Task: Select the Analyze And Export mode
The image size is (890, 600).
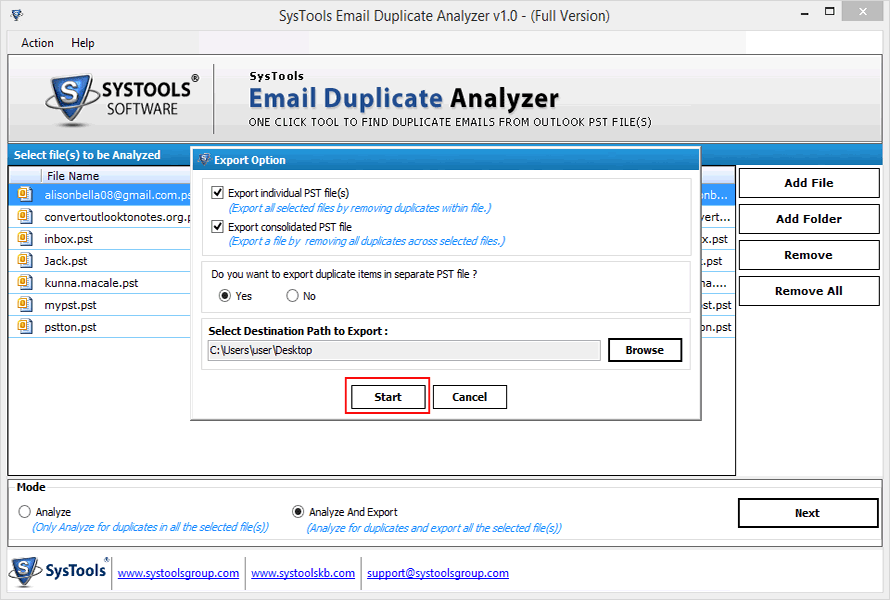Action: click(298, 512)
